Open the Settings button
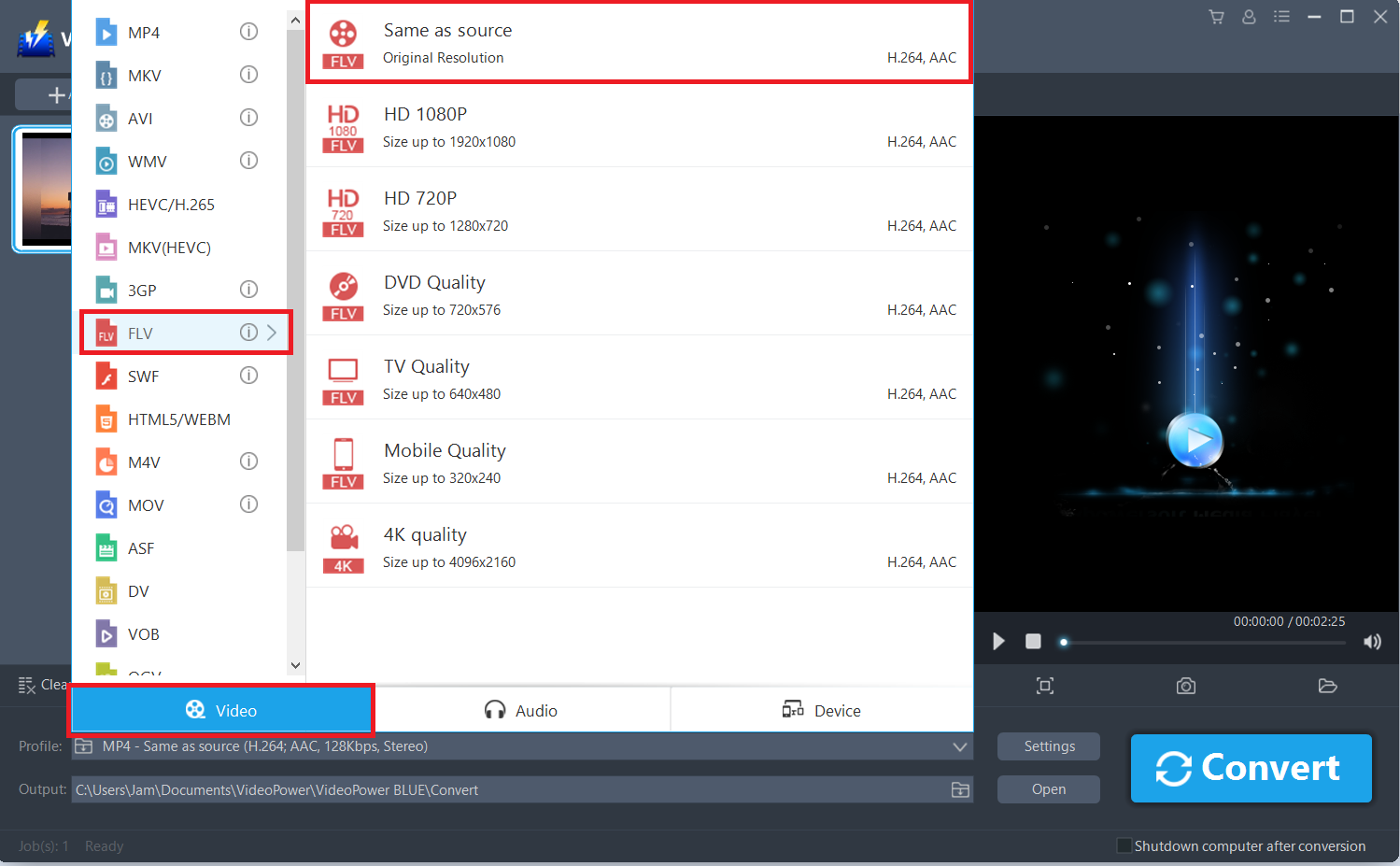Image resolution: width=1400 pixels, height=866 pixels. tap(1048, 746)
